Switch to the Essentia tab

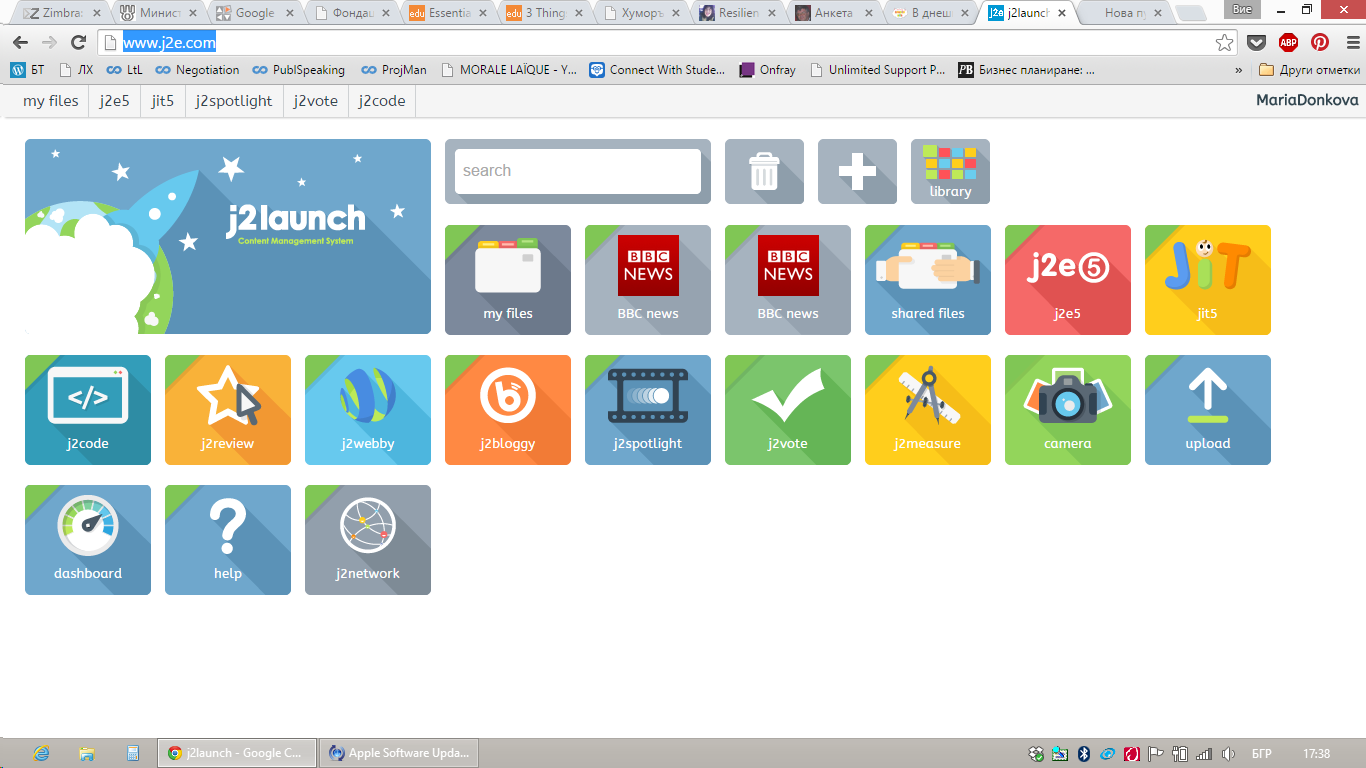pos(449,14)
